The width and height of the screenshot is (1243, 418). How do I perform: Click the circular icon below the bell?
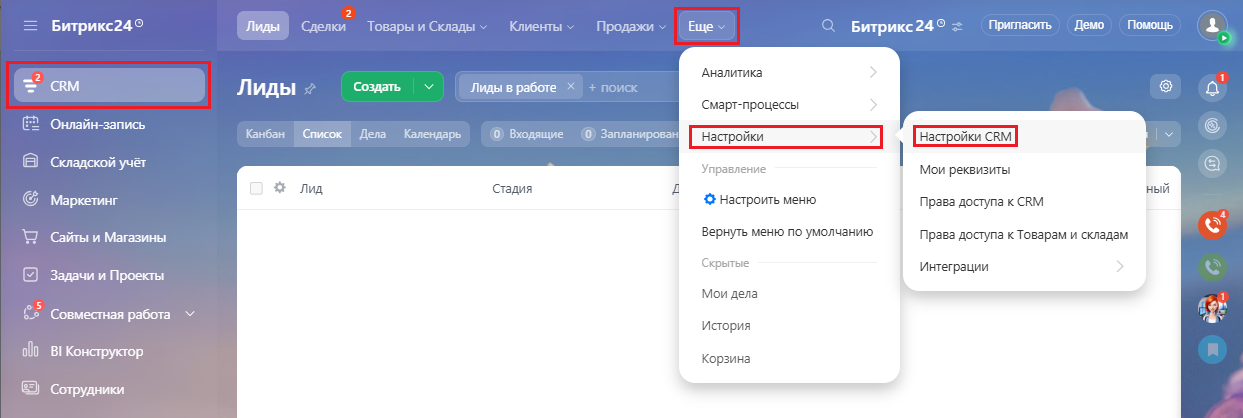(1212, 127)
